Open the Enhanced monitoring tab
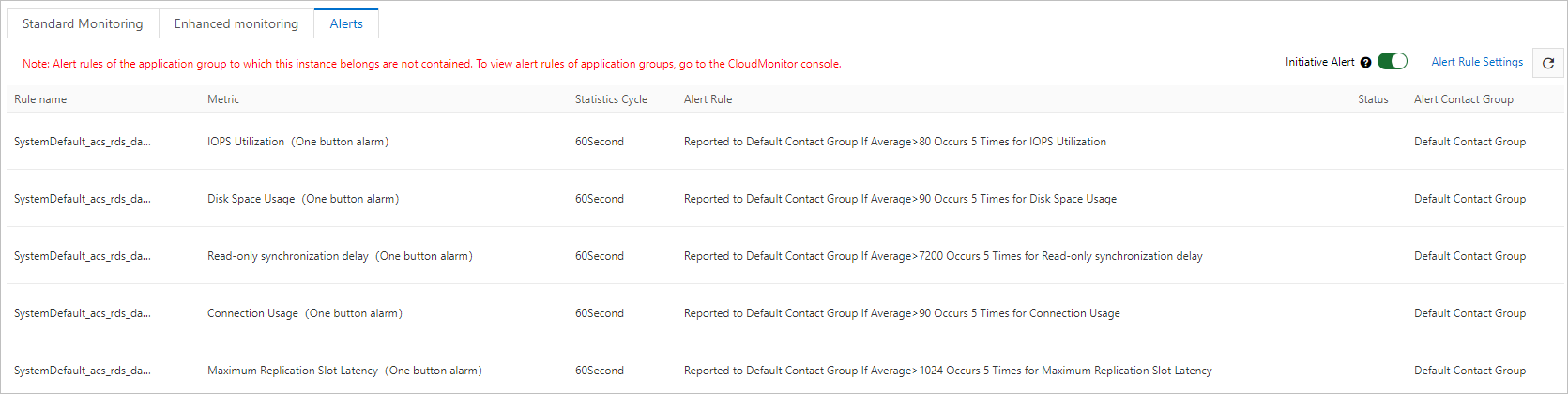 pos(236,23)
